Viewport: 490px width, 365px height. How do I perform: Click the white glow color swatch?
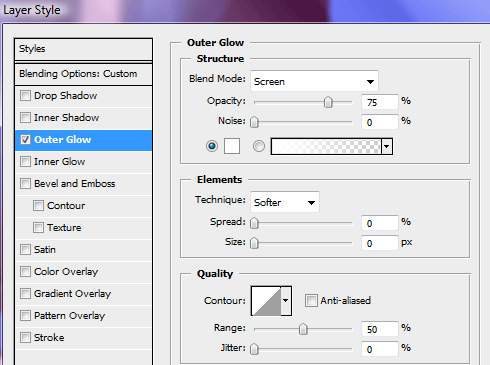(232, 146)
